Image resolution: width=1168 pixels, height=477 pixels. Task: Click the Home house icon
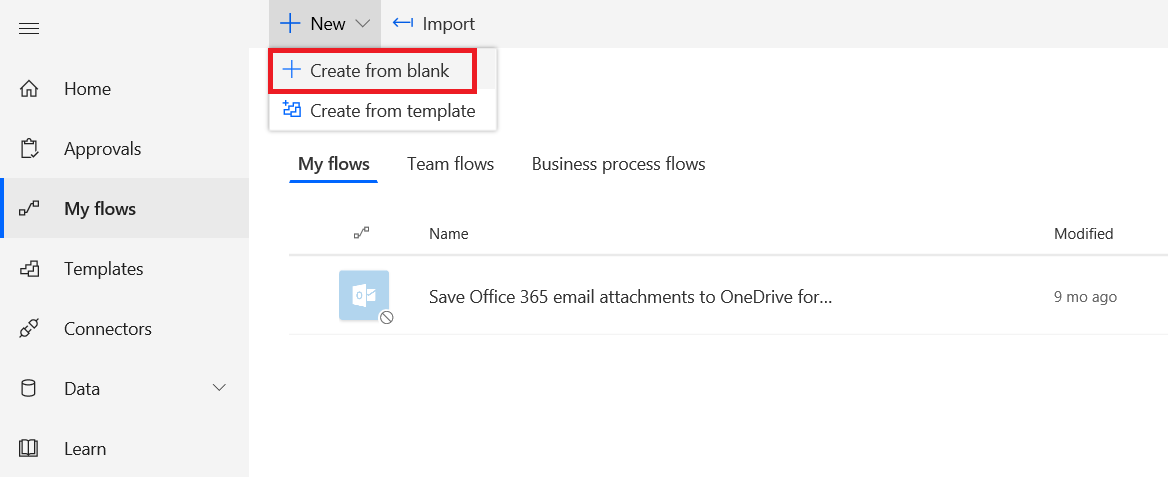[x=29, y=89]
